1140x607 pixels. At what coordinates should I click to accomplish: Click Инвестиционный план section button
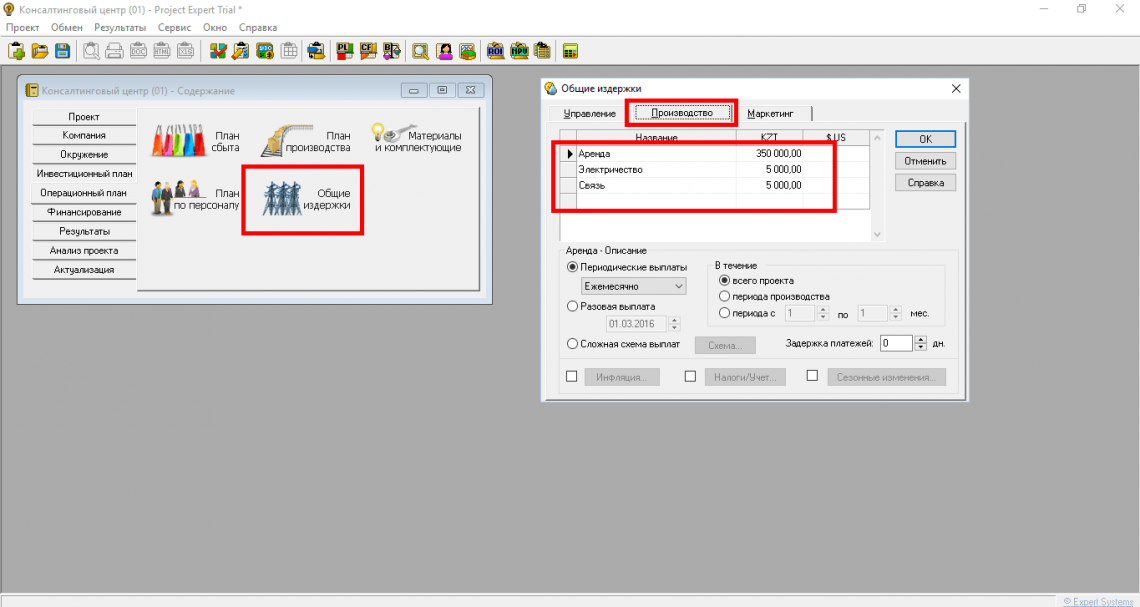coord(84,174)
